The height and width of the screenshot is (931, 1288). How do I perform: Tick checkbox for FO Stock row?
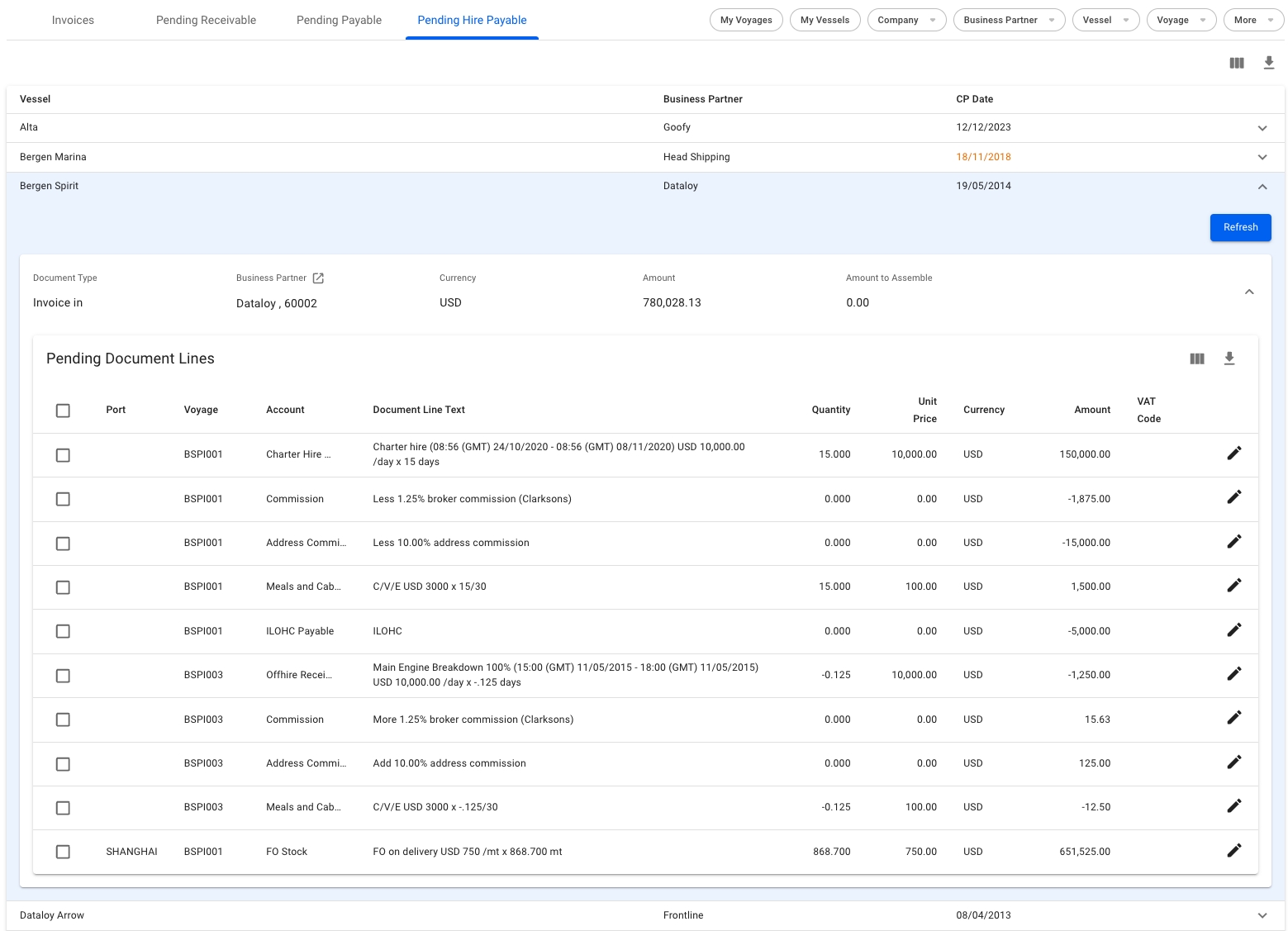[x=63, y=852]
